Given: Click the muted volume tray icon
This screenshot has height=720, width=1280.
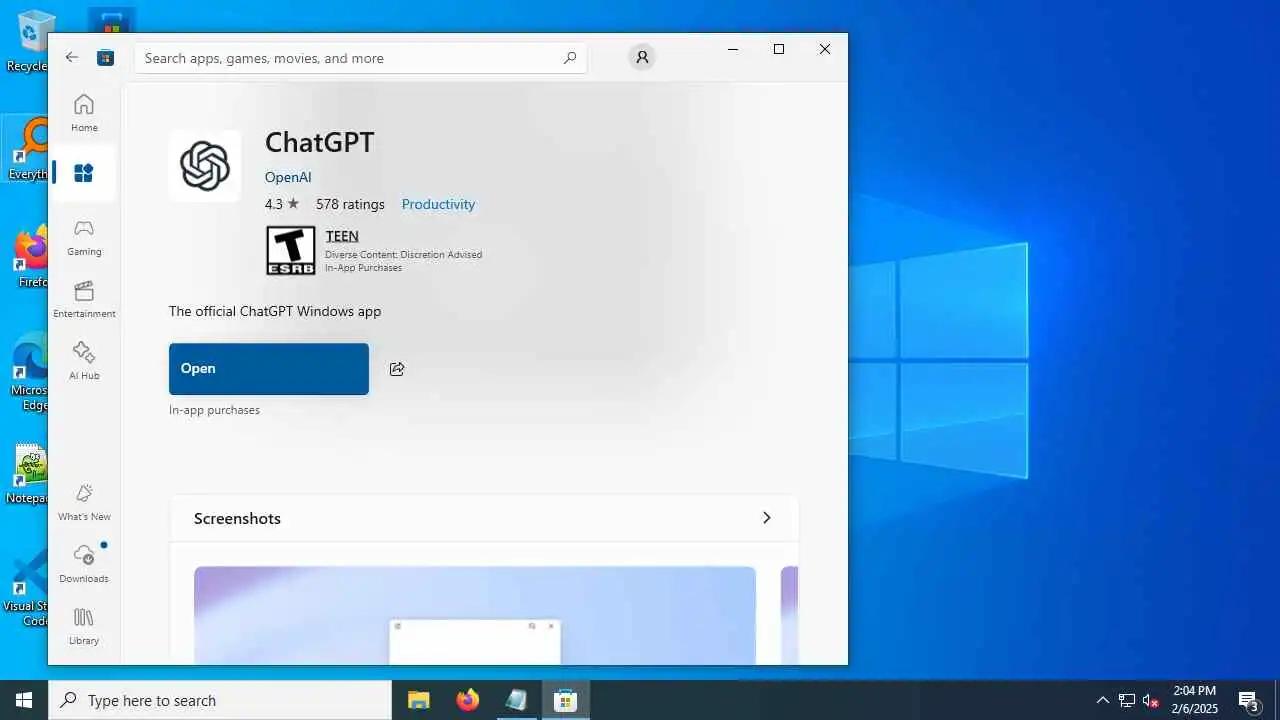Looking at the screenshot, I should 1151,700.
